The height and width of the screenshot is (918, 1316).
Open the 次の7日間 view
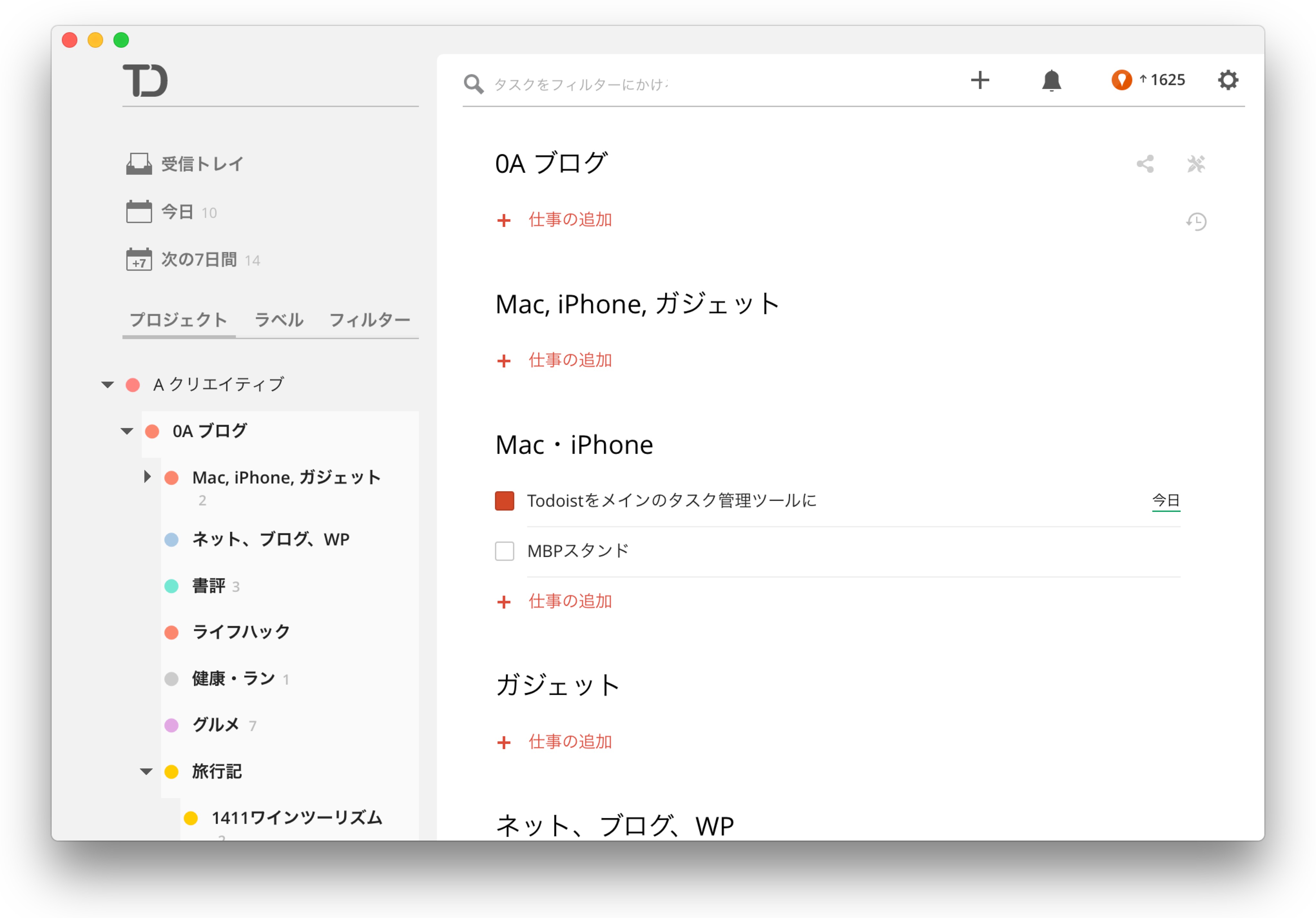[198, 260]
